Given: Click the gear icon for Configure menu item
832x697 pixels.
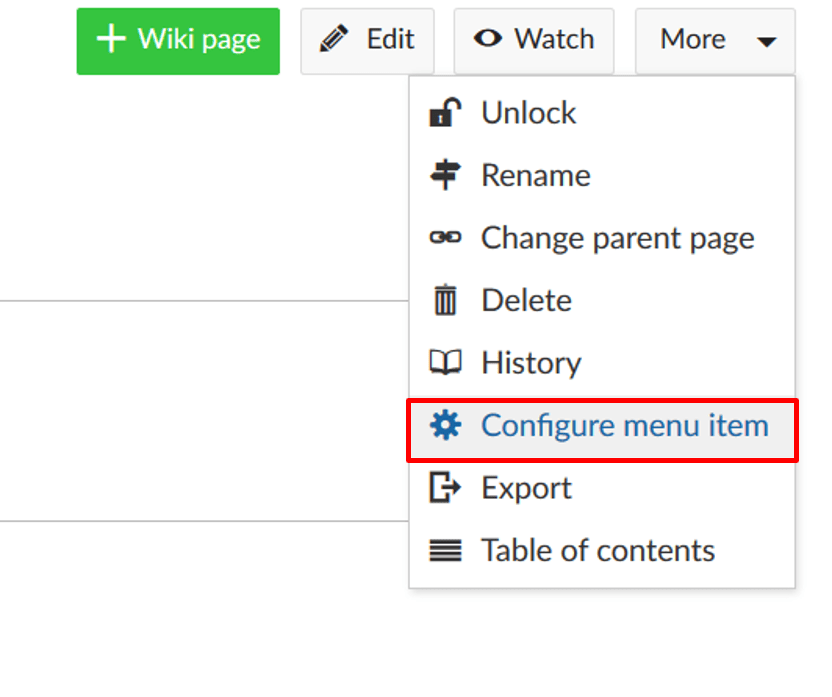Looking at the screenshot, I should [x=446, y=425].
